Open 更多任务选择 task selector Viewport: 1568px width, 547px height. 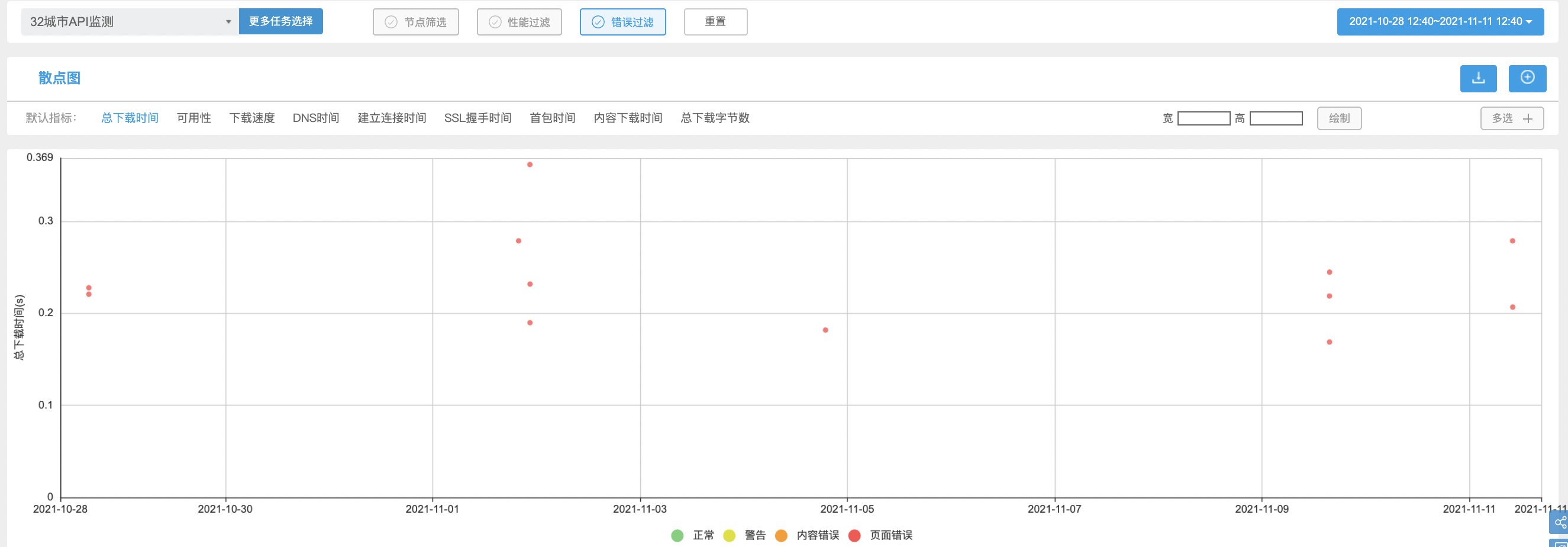[280, 21]
